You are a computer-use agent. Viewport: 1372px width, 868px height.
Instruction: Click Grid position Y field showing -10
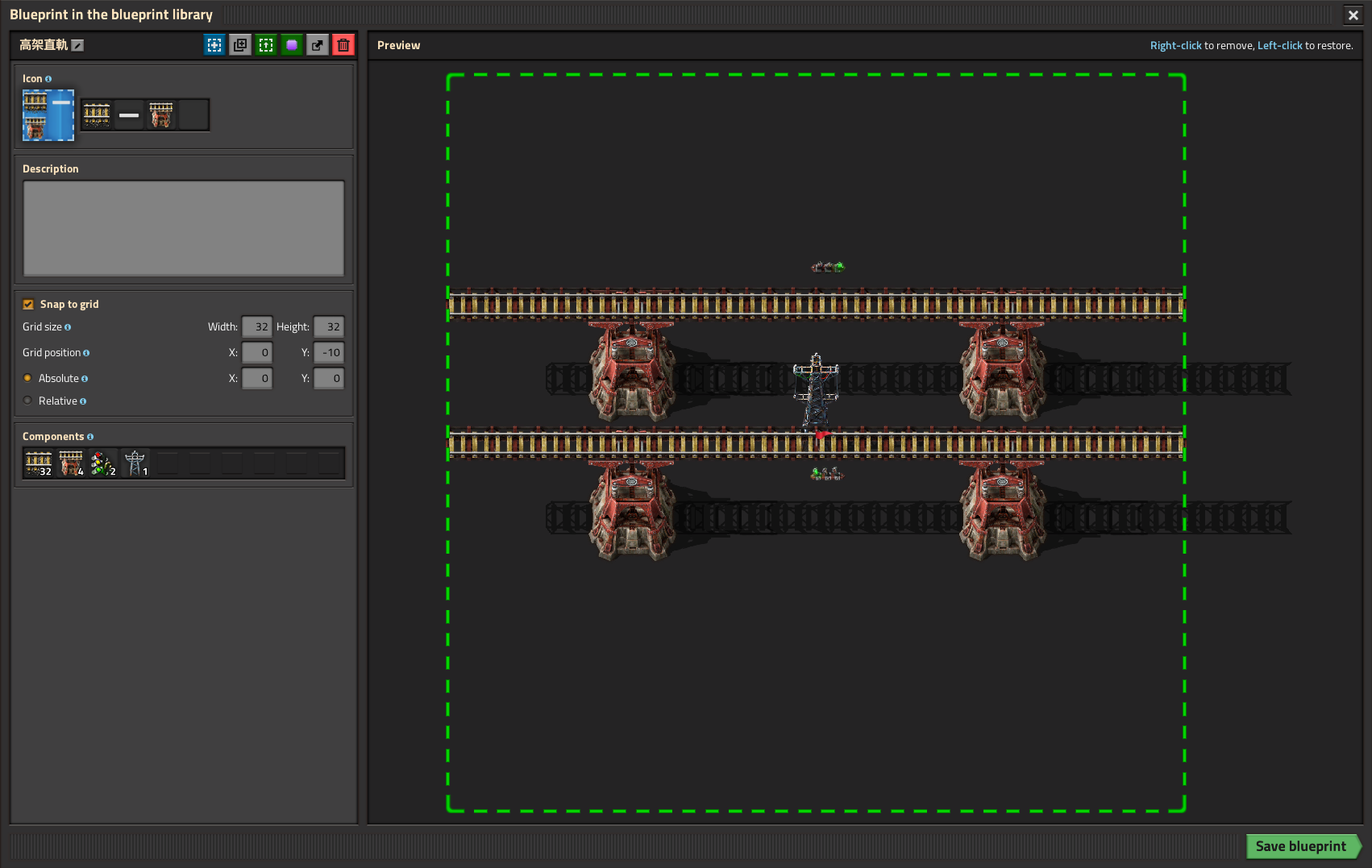pyautogui.click(x=329, y=353)
